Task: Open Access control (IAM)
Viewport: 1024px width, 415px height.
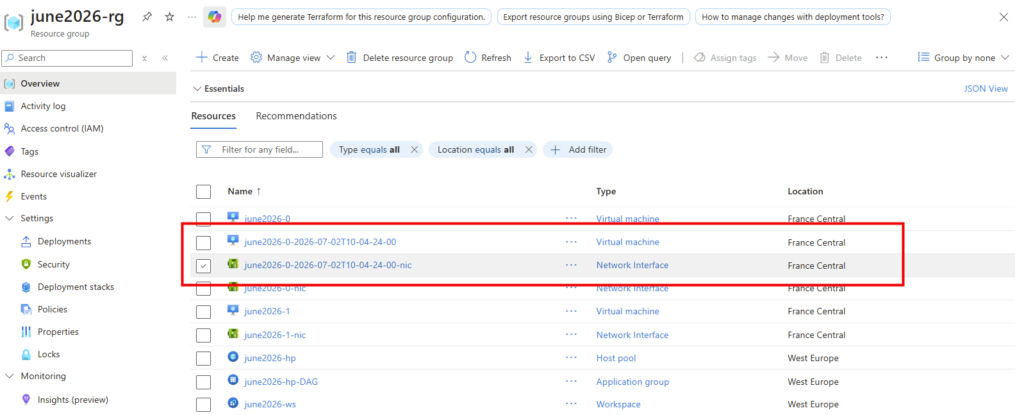Action: click(62, 129)
